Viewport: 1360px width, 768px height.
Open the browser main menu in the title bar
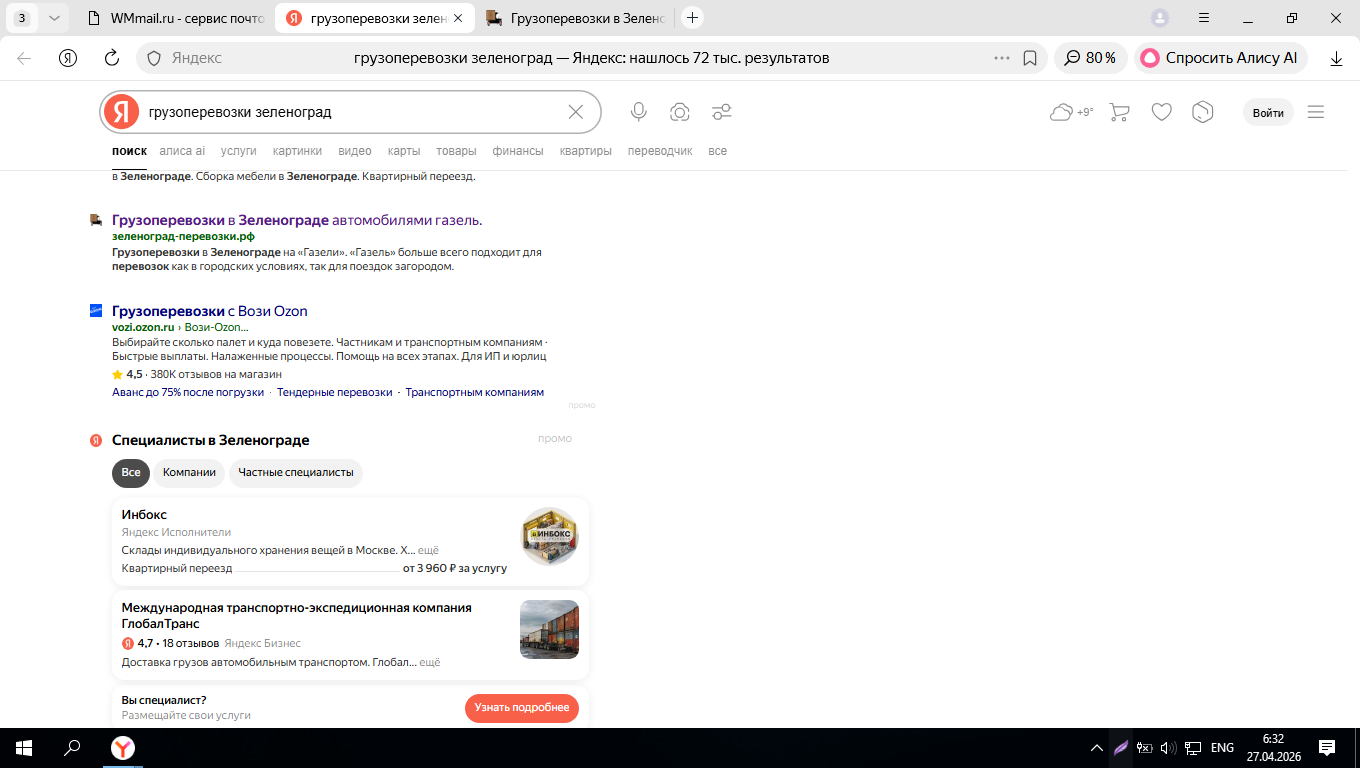pos(1204,18)
